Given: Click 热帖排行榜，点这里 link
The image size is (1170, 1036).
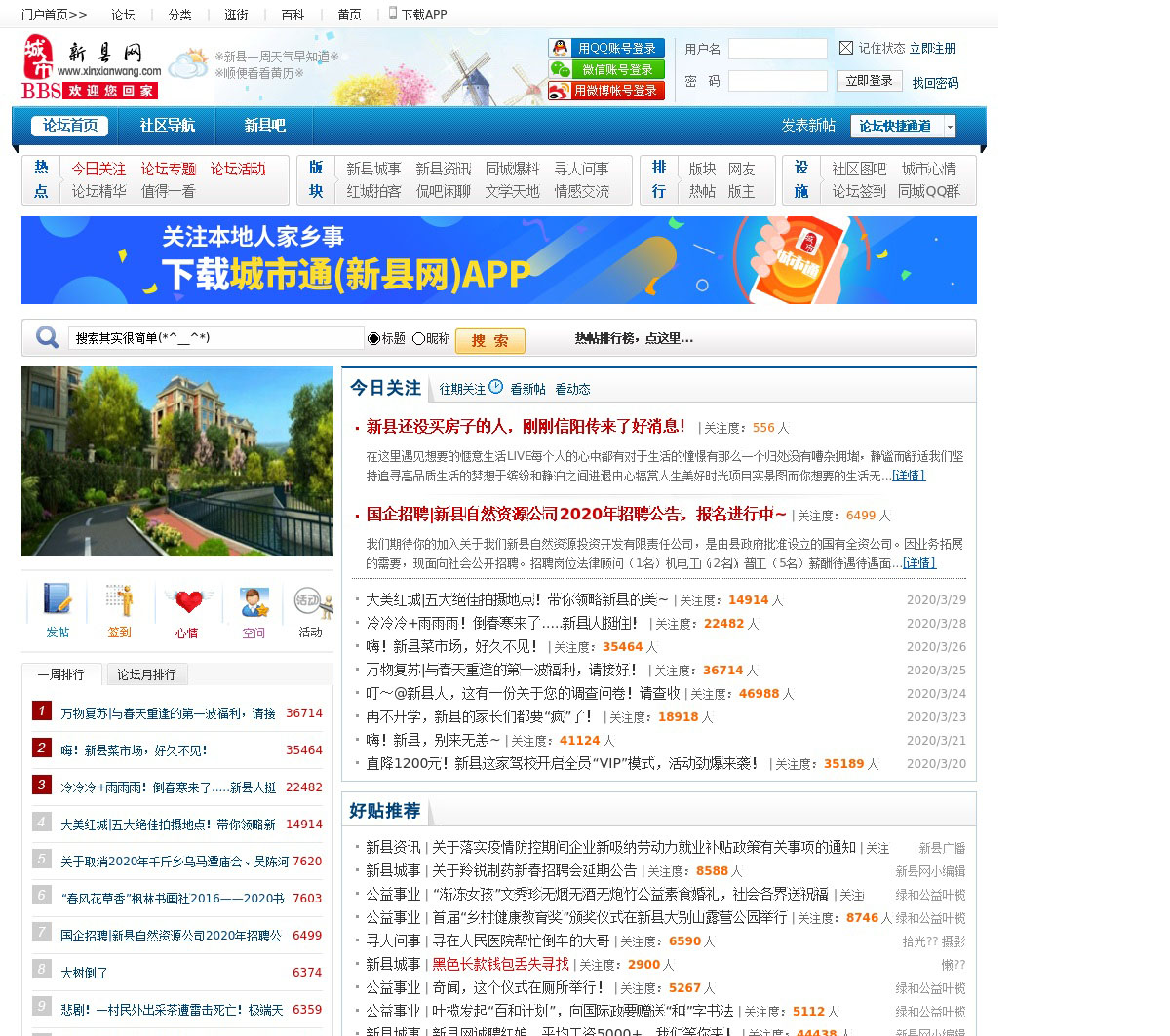Looking at the screenshot, I should 634,338.
